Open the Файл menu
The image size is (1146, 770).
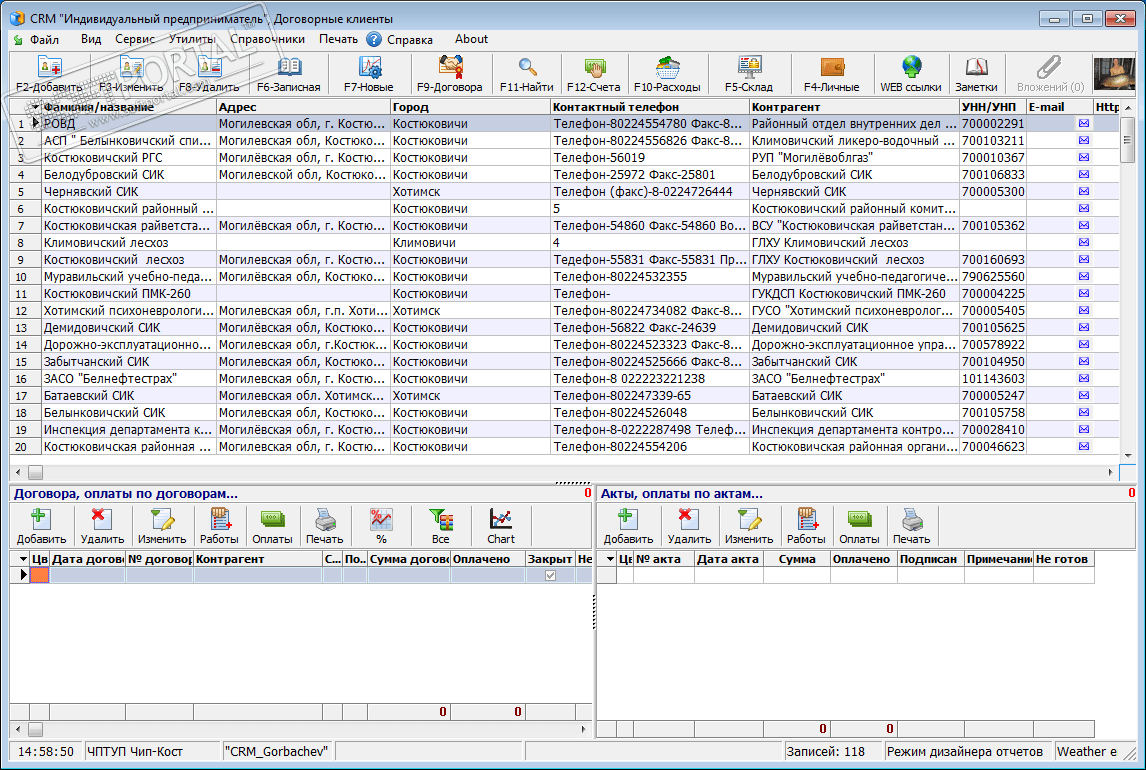point(44,39)
